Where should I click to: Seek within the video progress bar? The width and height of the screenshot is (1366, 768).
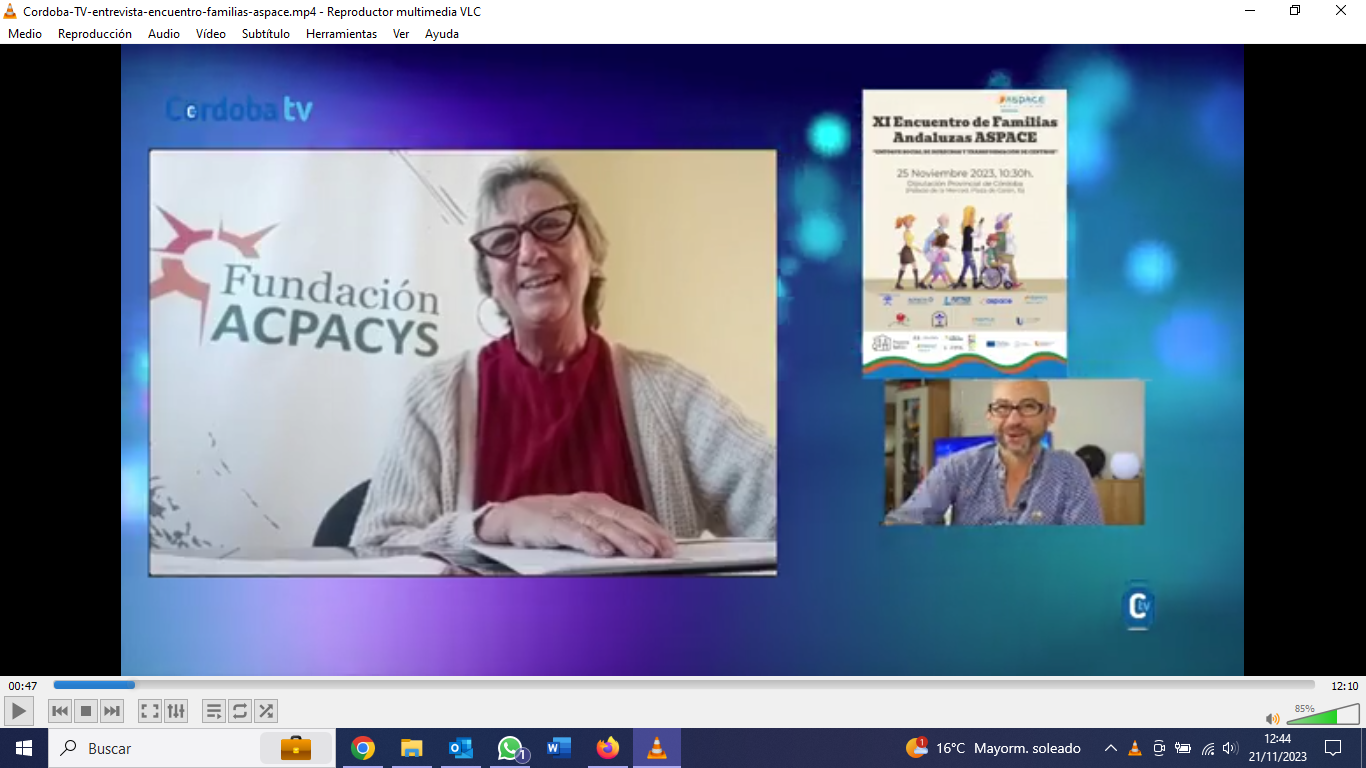(x=684, y=685)
